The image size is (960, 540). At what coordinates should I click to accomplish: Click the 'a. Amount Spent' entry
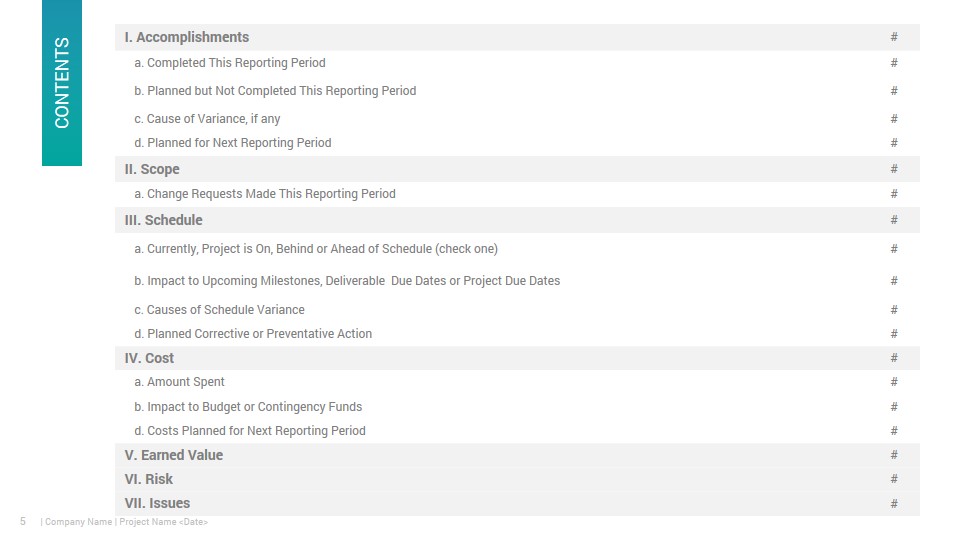[179, 382]
